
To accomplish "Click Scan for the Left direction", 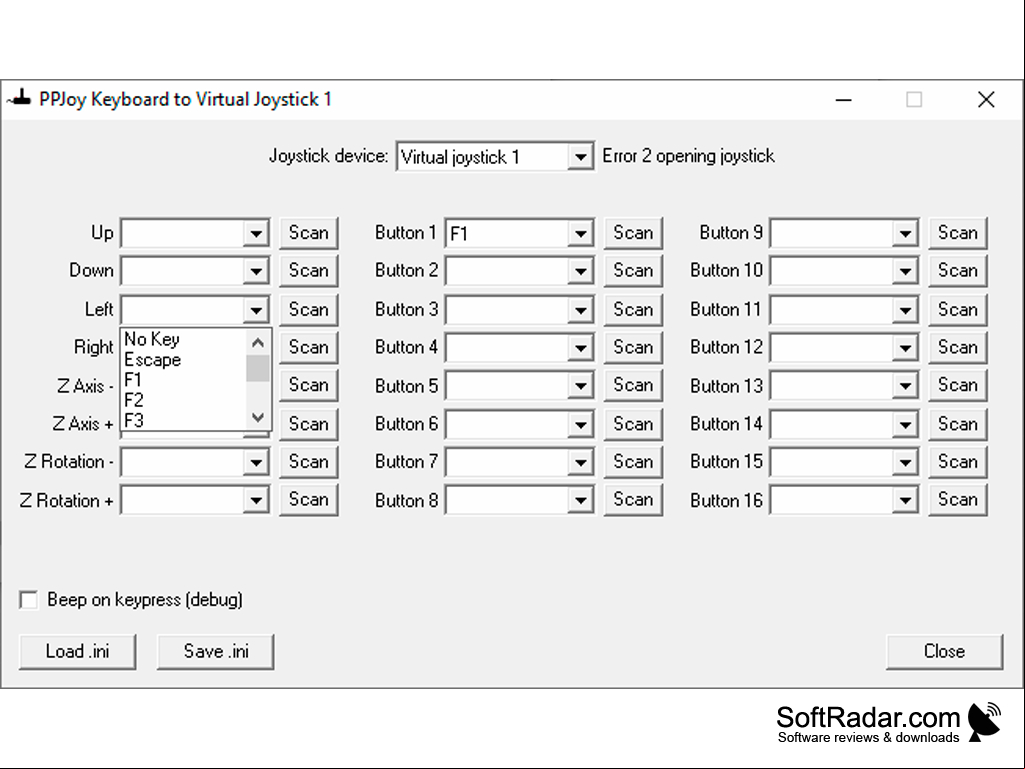I will coord(309,309).
